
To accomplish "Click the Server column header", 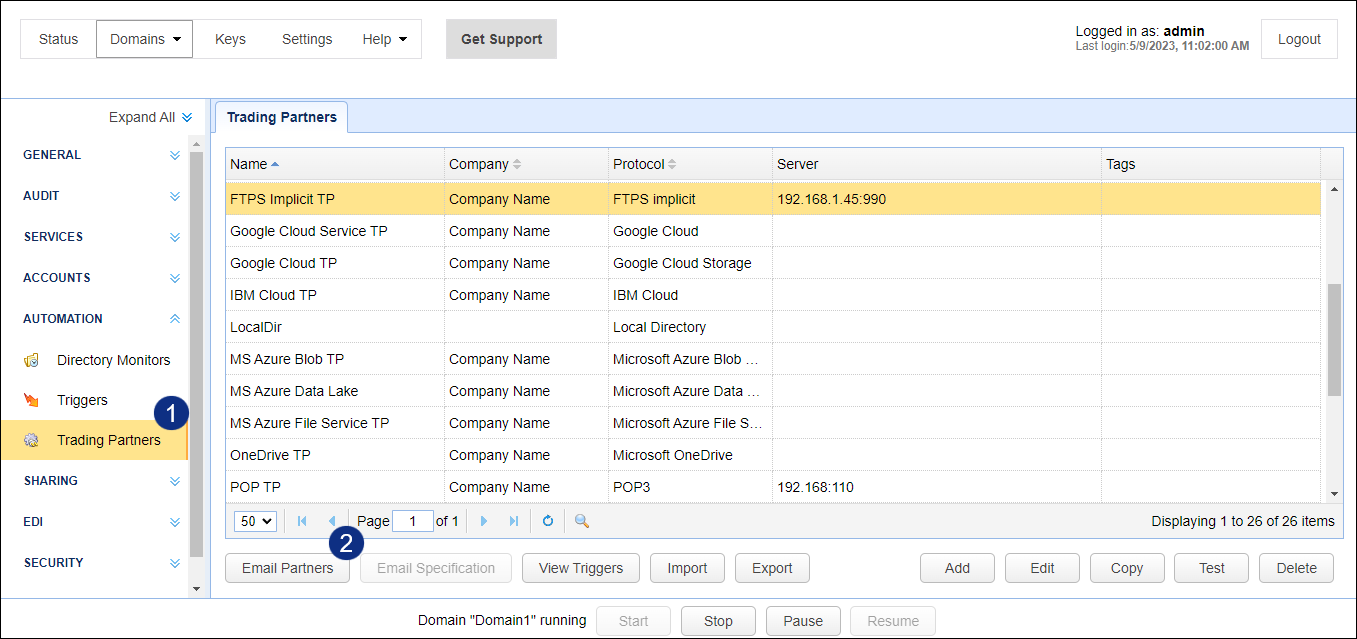I will click(x=937, y=164).
